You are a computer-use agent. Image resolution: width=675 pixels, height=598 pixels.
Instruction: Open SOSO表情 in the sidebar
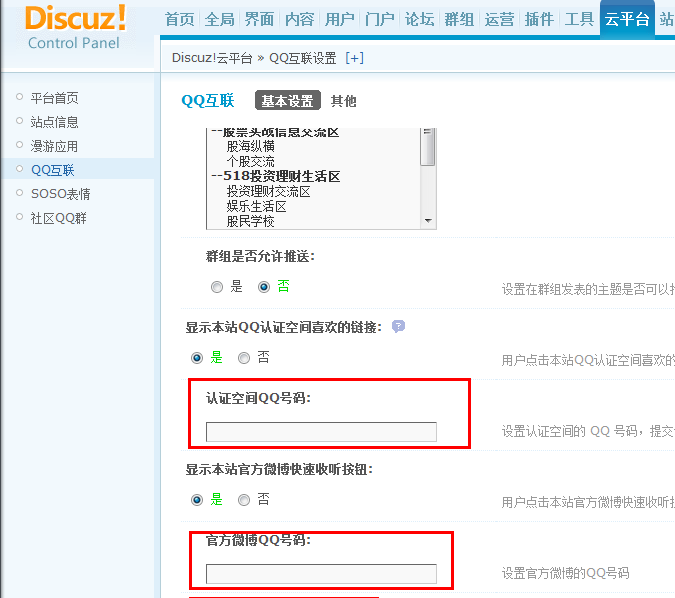pyautogui.click(x=61, y=194)
